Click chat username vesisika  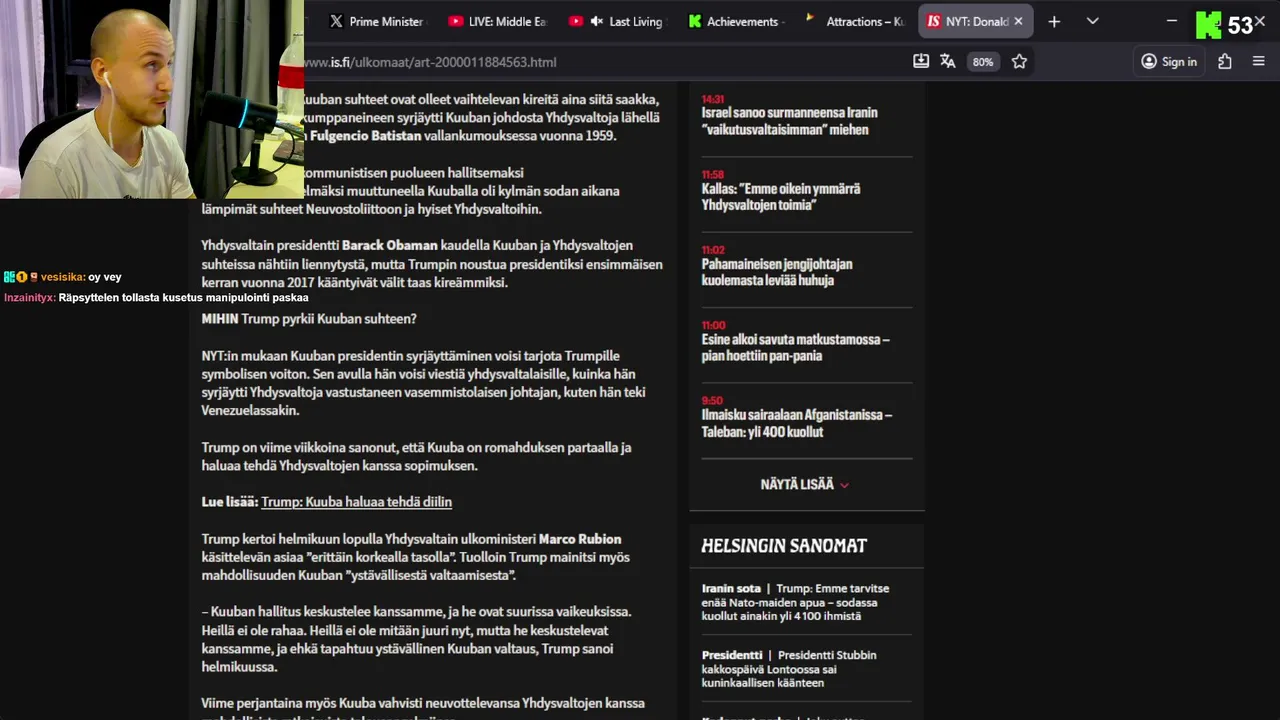pos(62,277)
